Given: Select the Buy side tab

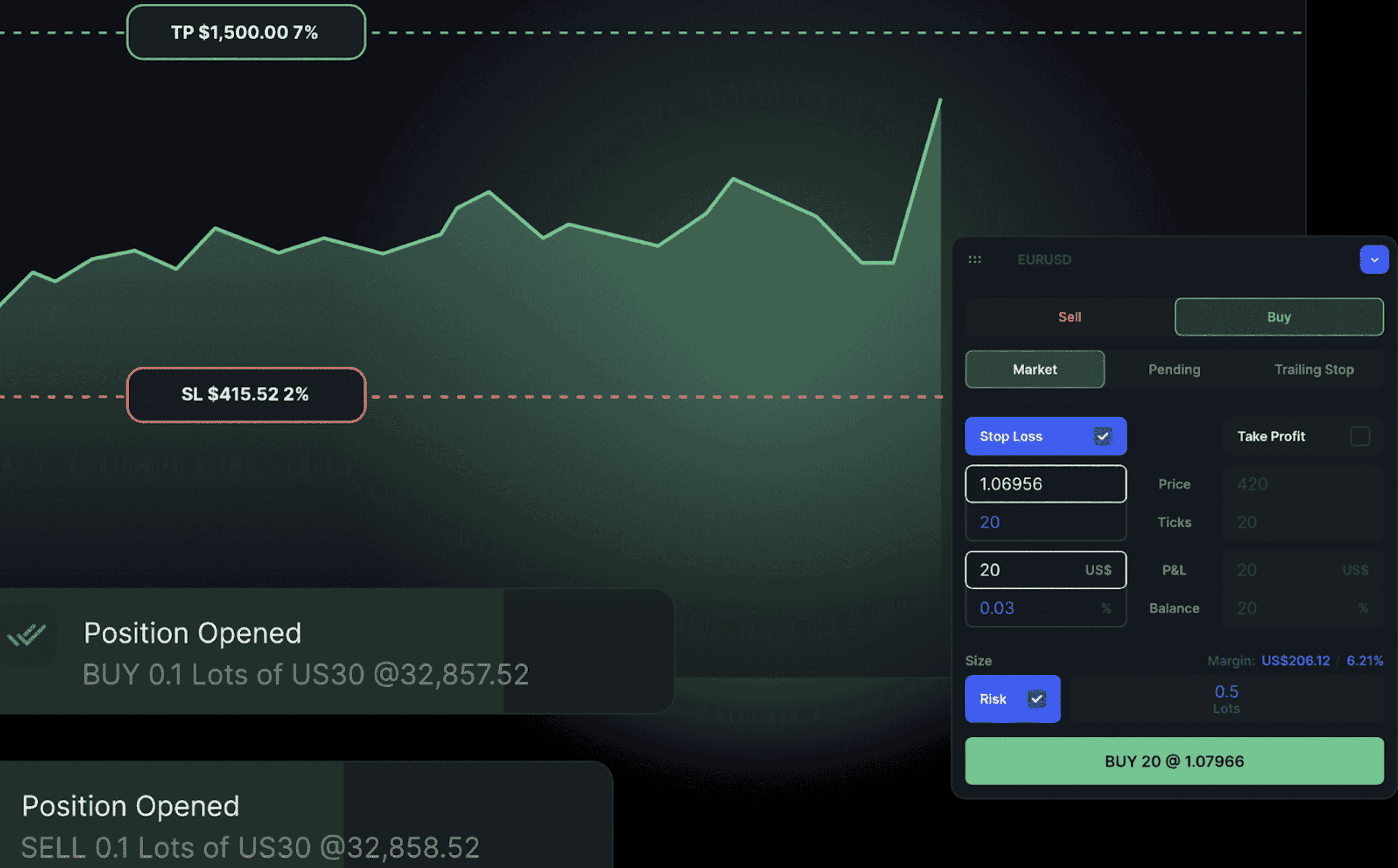Looking at the screenshot, I should click(1278, 317).
